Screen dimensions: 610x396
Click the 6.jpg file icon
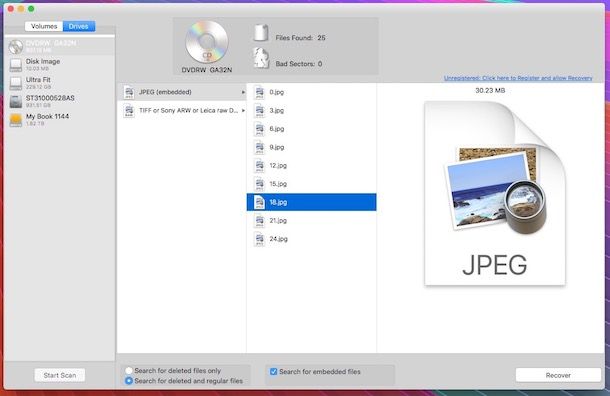coord(259,129)
